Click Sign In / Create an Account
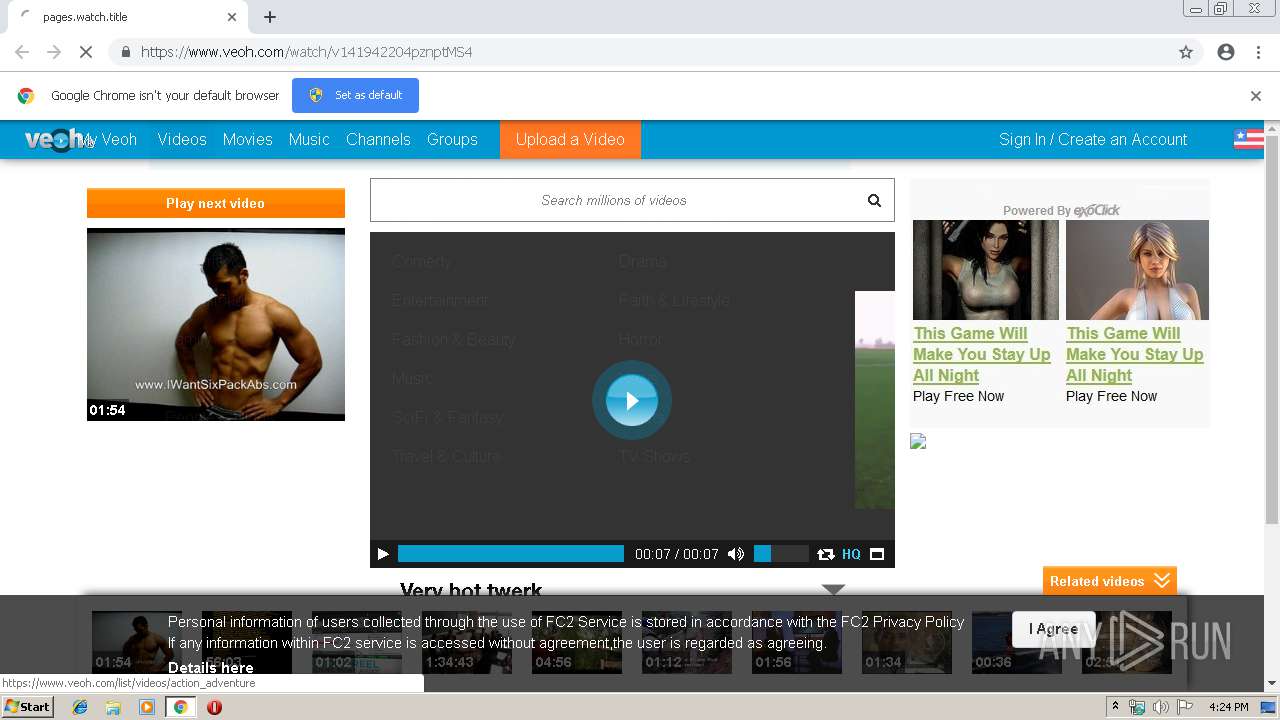This screenshot has height=720, width=1280. (1093, 139)
